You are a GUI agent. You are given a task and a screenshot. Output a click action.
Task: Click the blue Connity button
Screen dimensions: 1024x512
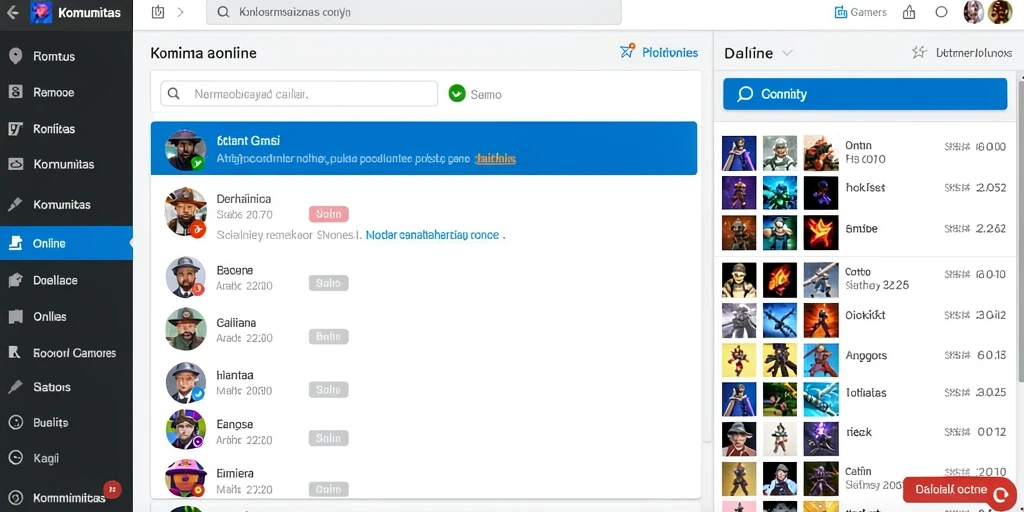(x=865, y=94)
